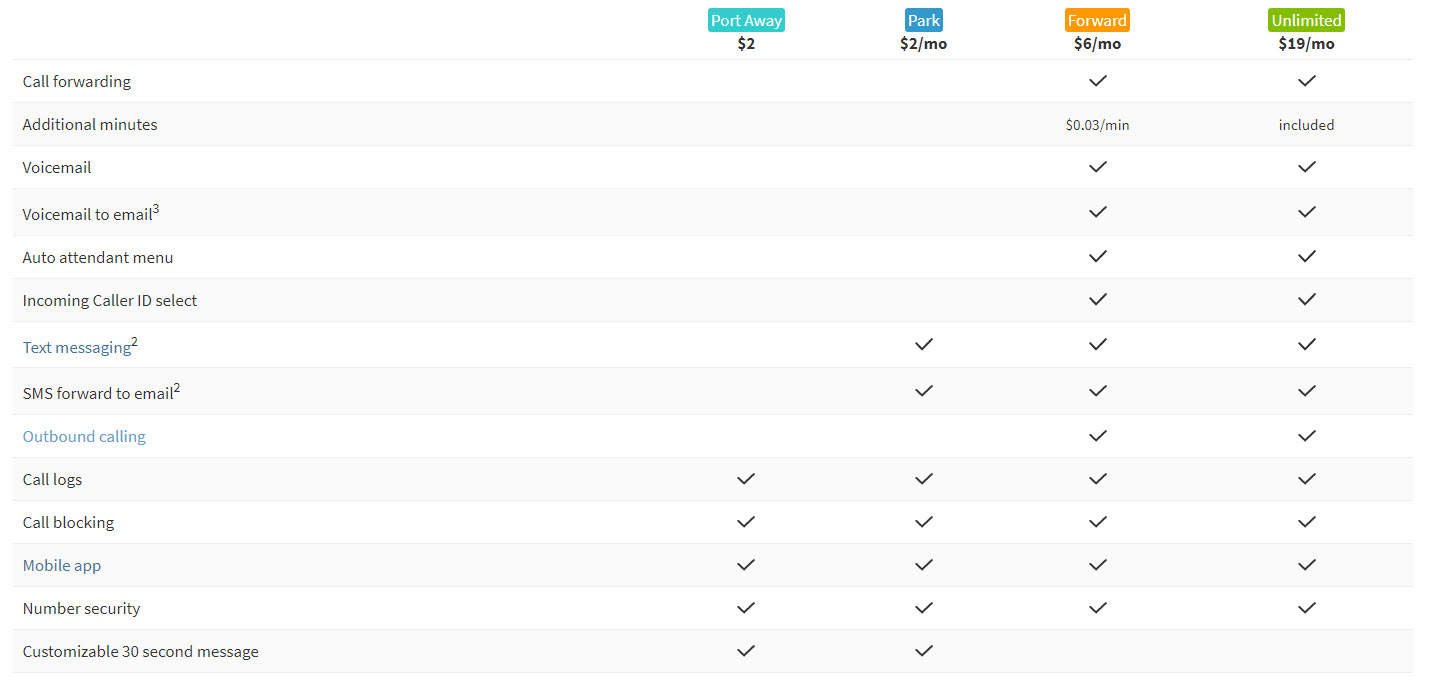Viewport: 1431px width, 680px height.
Task: Click the $0.03/min additional minutes price
Action: tap(1097, 124)
